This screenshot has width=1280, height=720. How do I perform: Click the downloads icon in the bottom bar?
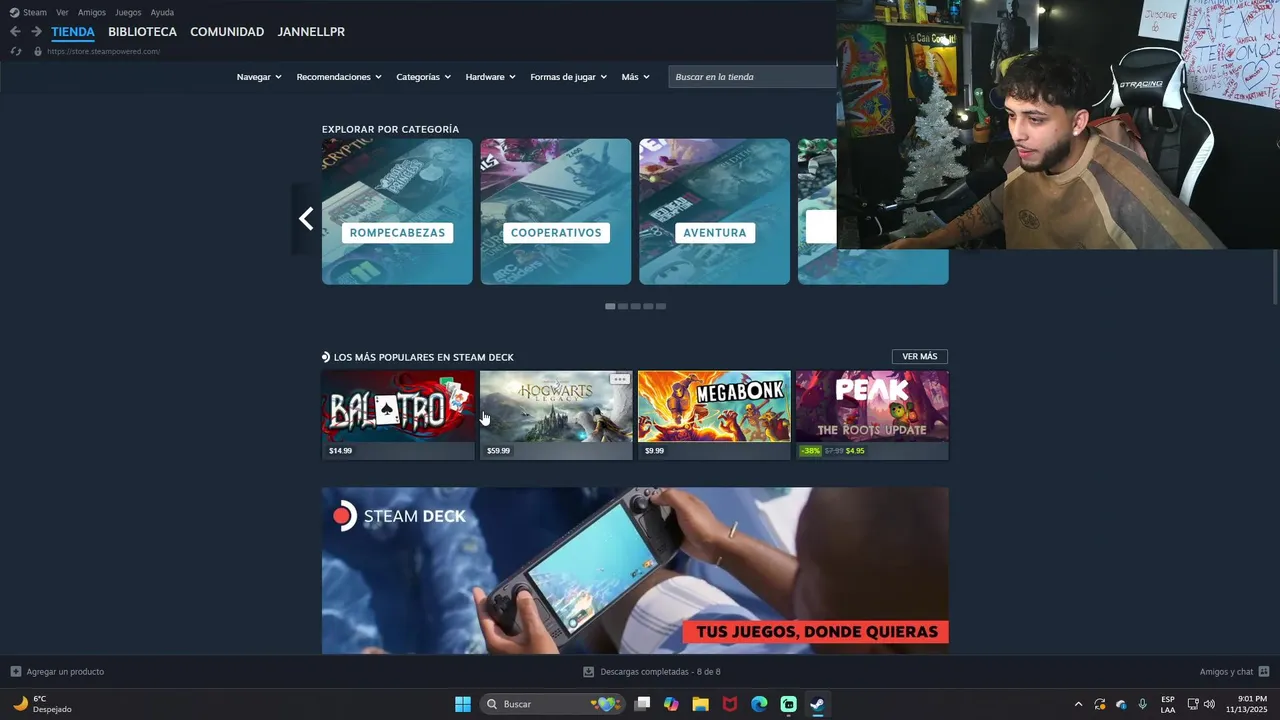coord(589,672)
